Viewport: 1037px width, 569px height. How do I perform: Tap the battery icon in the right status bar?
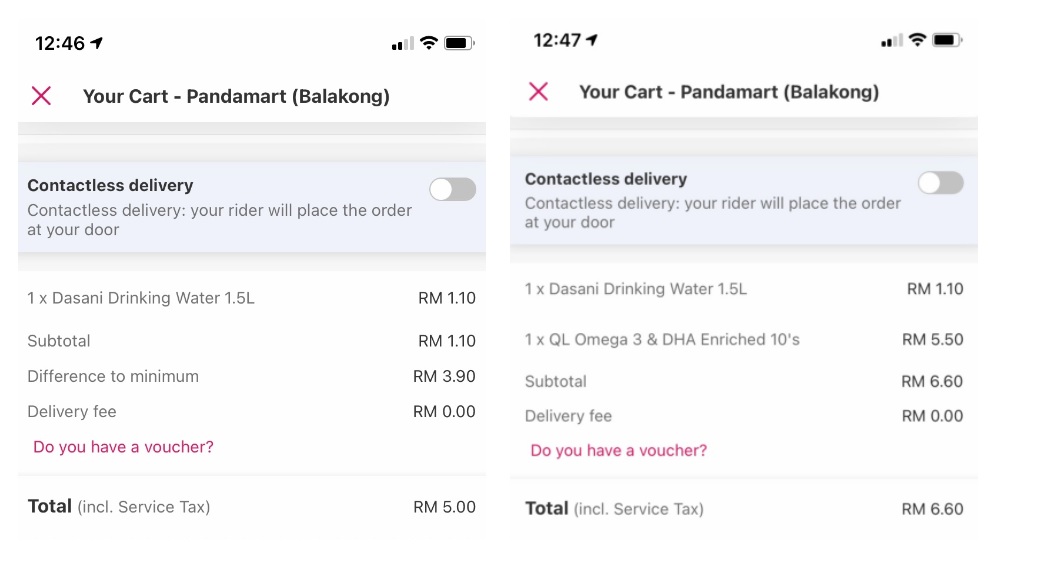946,40
